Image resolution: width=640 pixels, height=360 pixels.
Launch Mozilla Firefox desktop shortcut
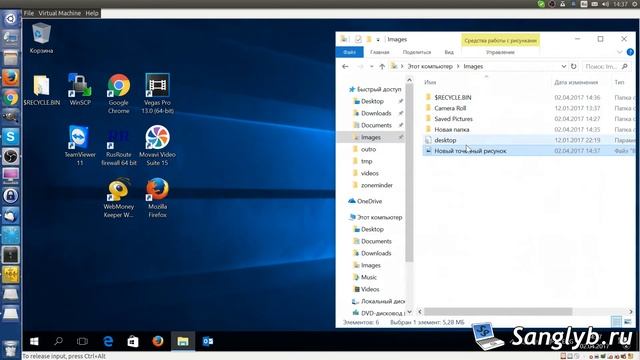[157, 198]
